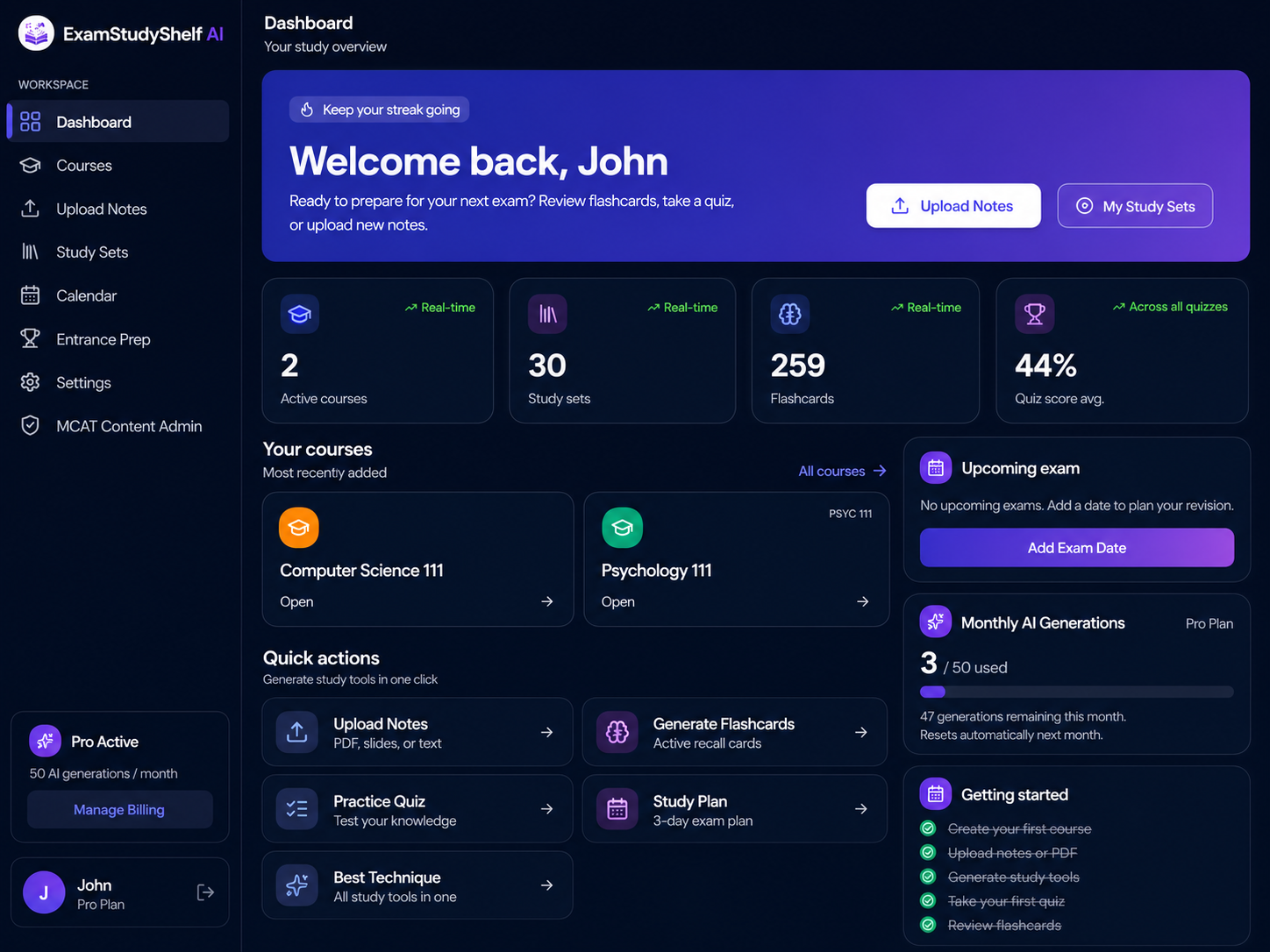Click the Pro Plan label in generations card

(1209, 623)
